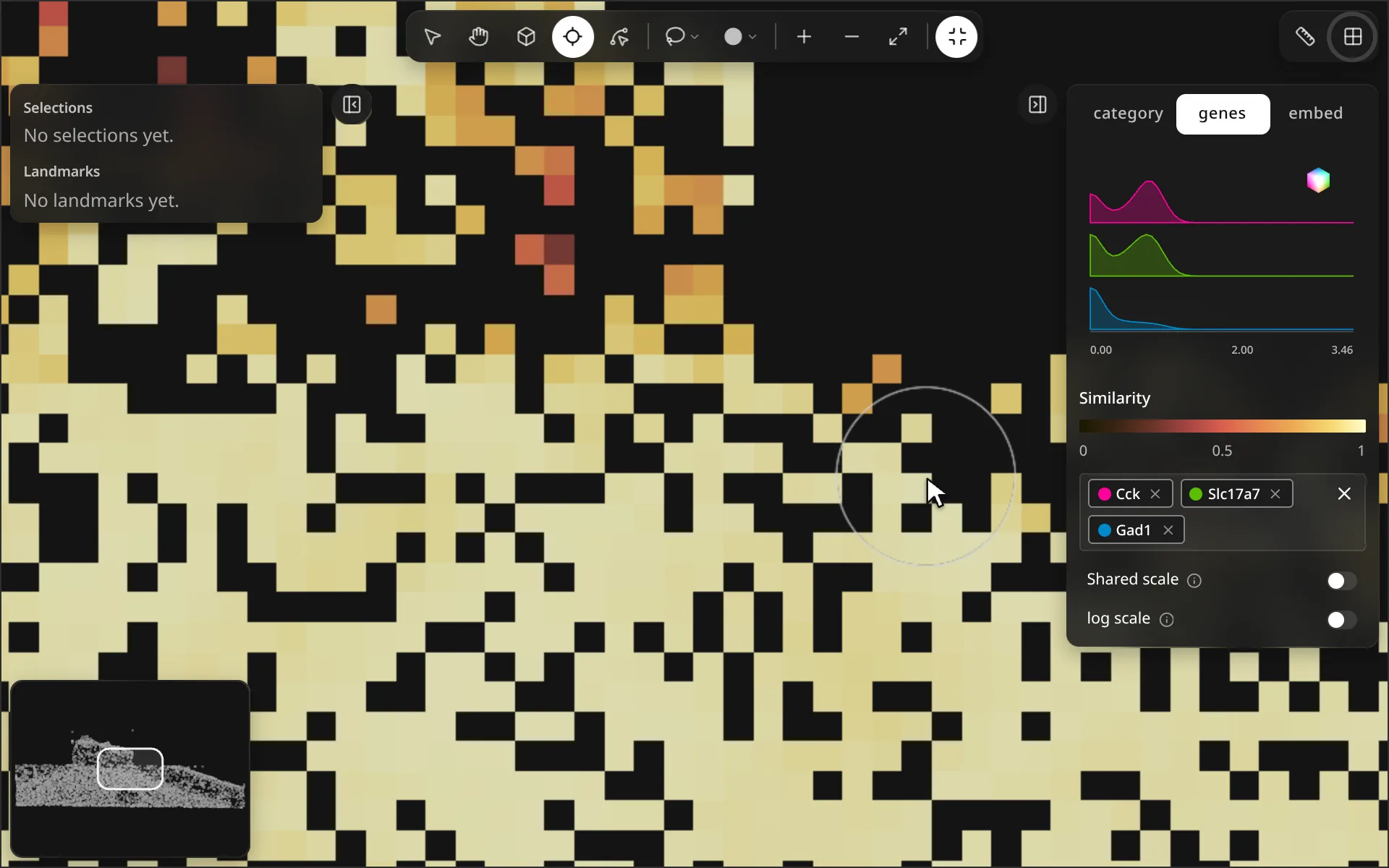Toggle the crosshair similarity probe tool

coord(573,37)
